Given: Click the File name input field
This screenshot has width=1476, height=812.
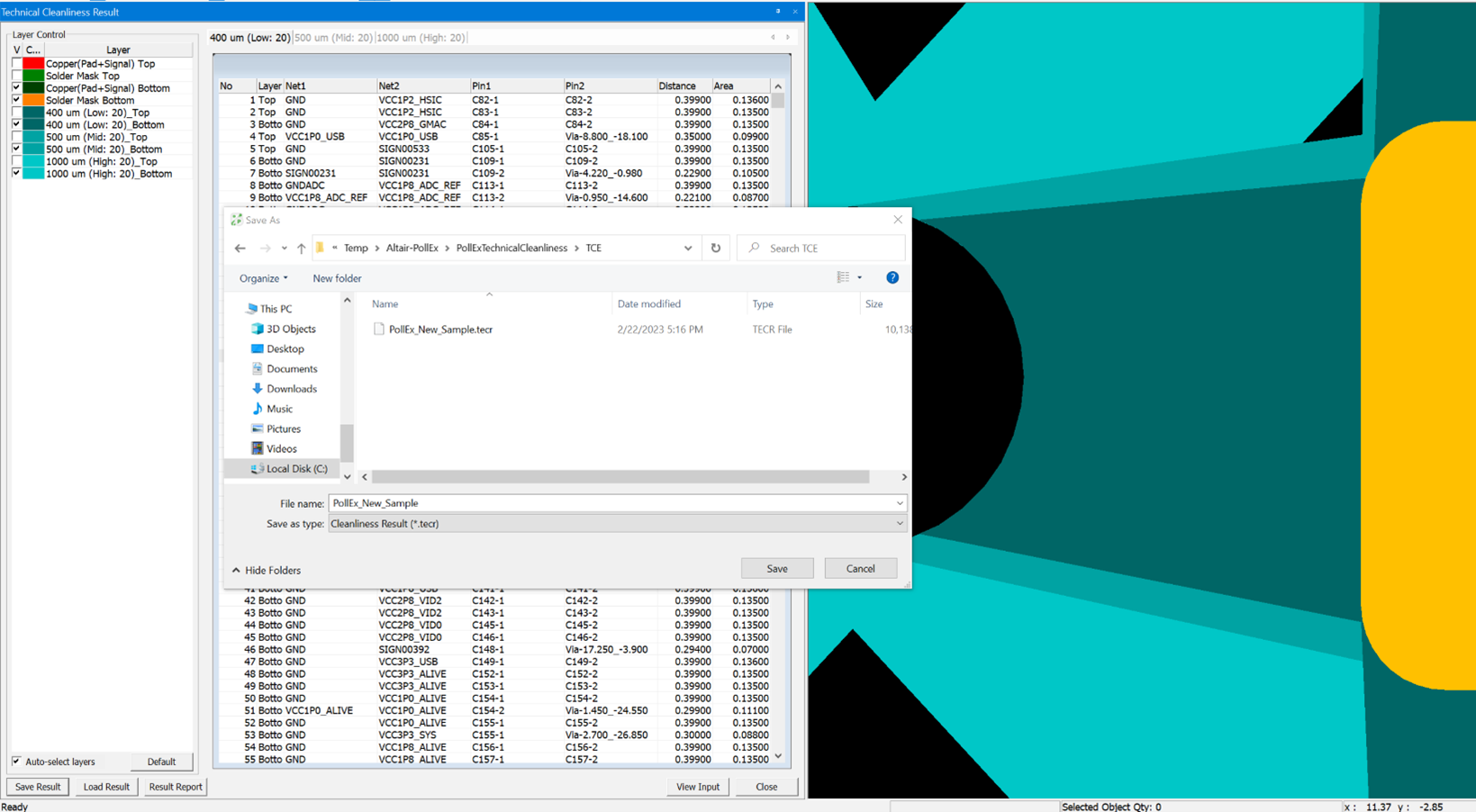Looking at the screenshot, I should coord(612,503).
